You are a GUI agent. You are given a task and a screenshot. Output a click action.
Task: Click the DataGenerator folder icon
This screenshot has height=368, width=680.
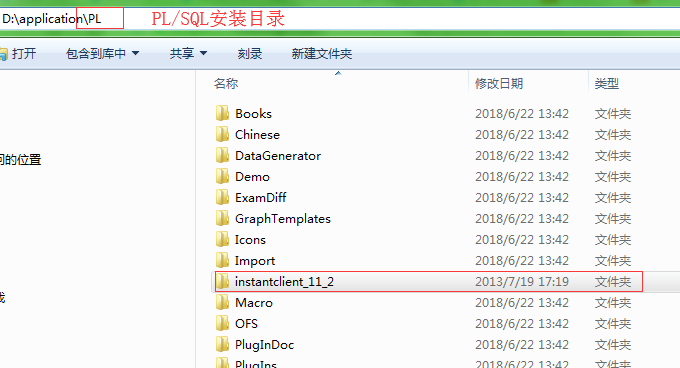(x=222, y=156)
